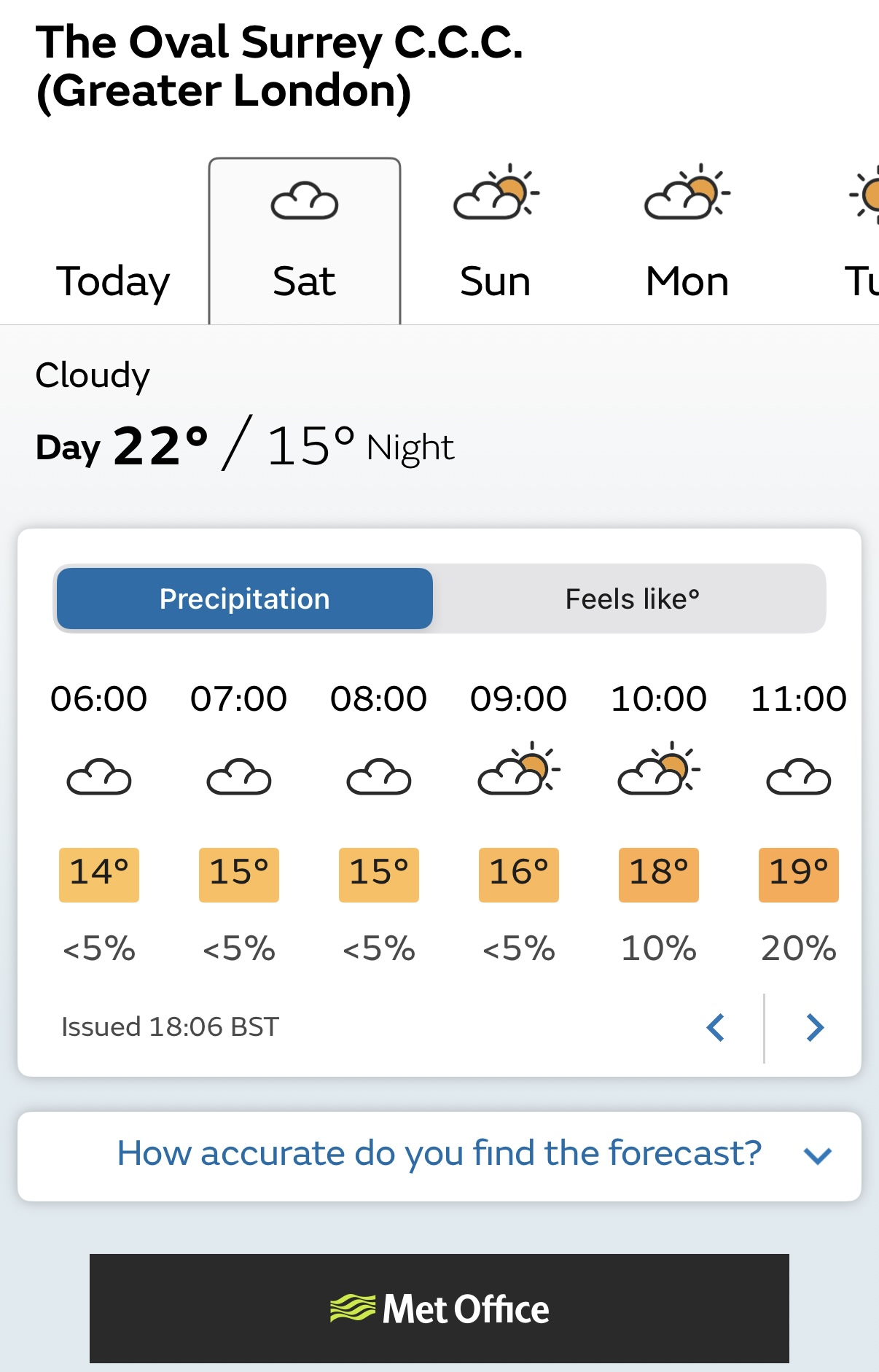879x1372 pixels.
Task: Click the 19° temperature tile at 11:00
Action: 799,875
